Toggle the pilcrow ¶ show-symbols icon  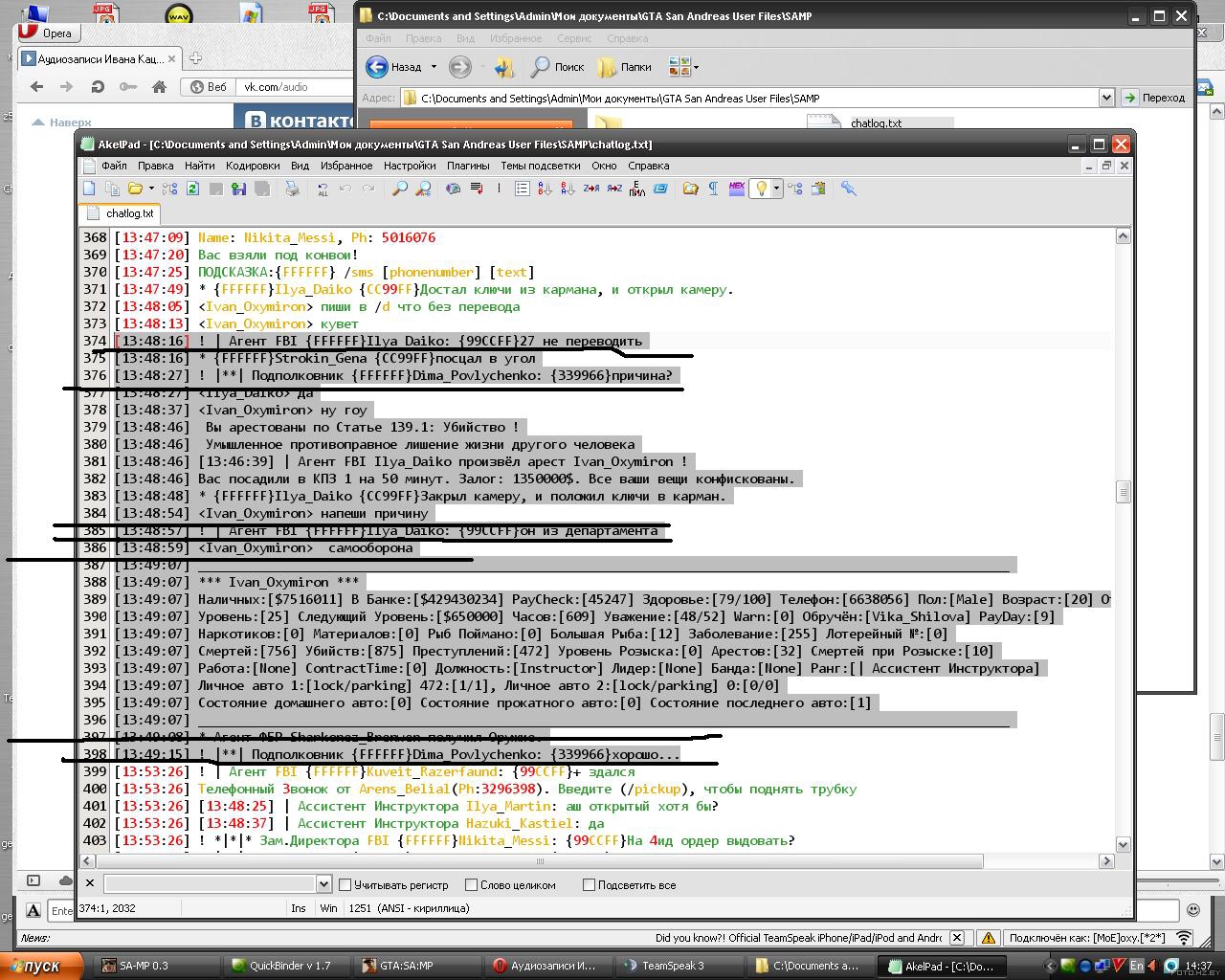(x=714, y=189)
